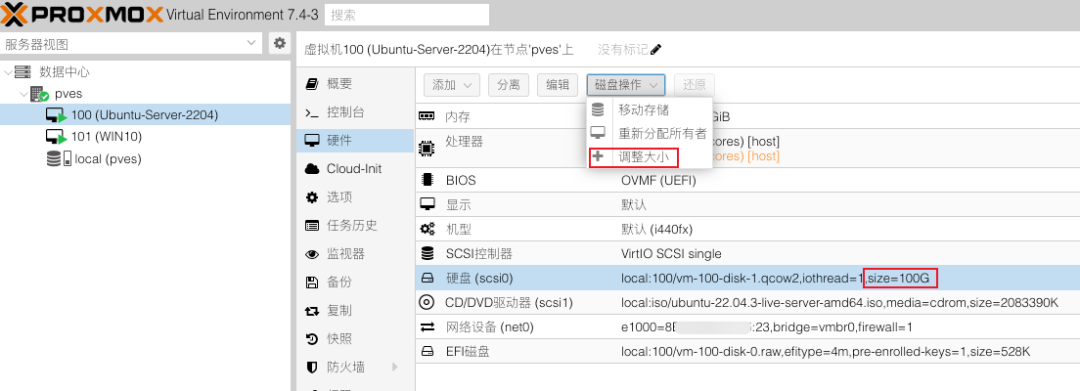Open the 监视器 monitor tab
The width and height of the screenshot is (1080, 391).
click(355, 253)
